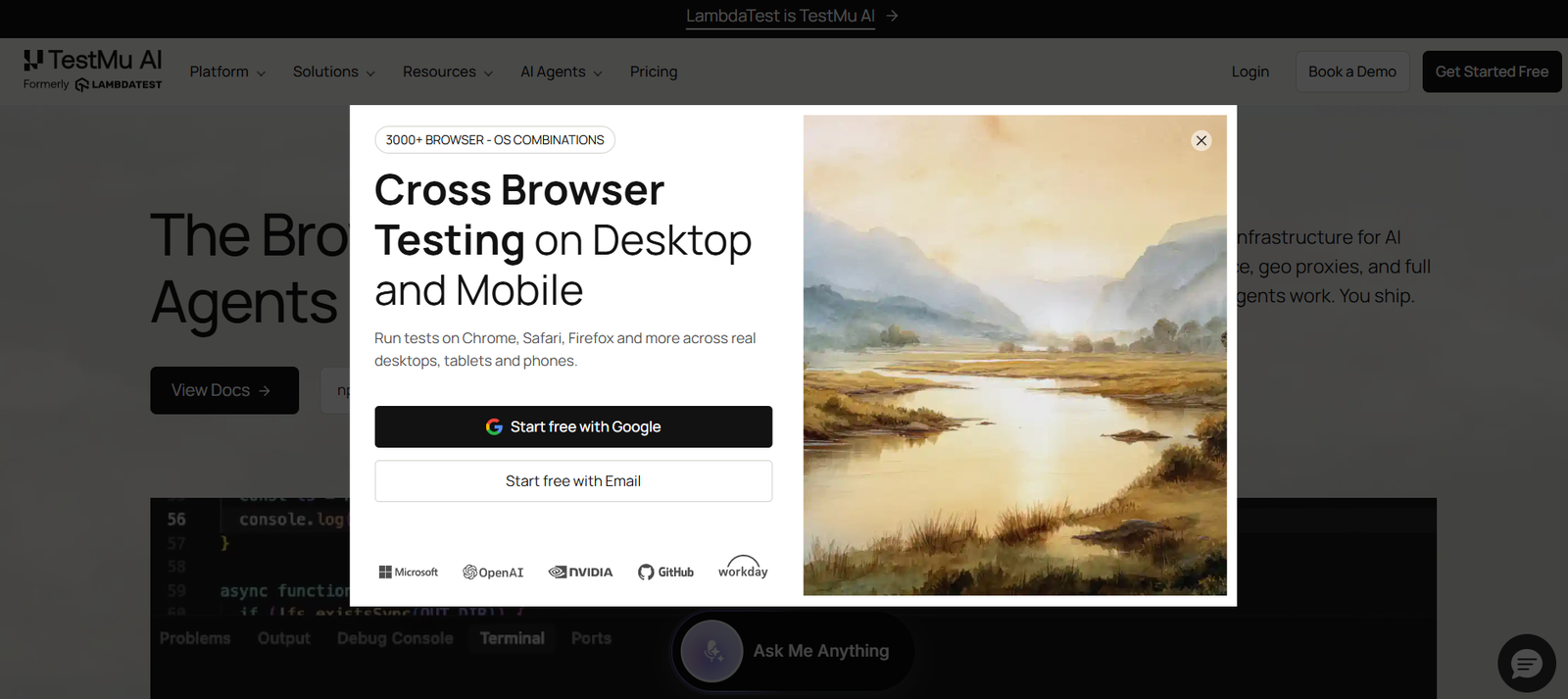Click the OpenAI logo
Image resolution: width=1568 pixels, height=699 pixels.
[x=493, y=572]
